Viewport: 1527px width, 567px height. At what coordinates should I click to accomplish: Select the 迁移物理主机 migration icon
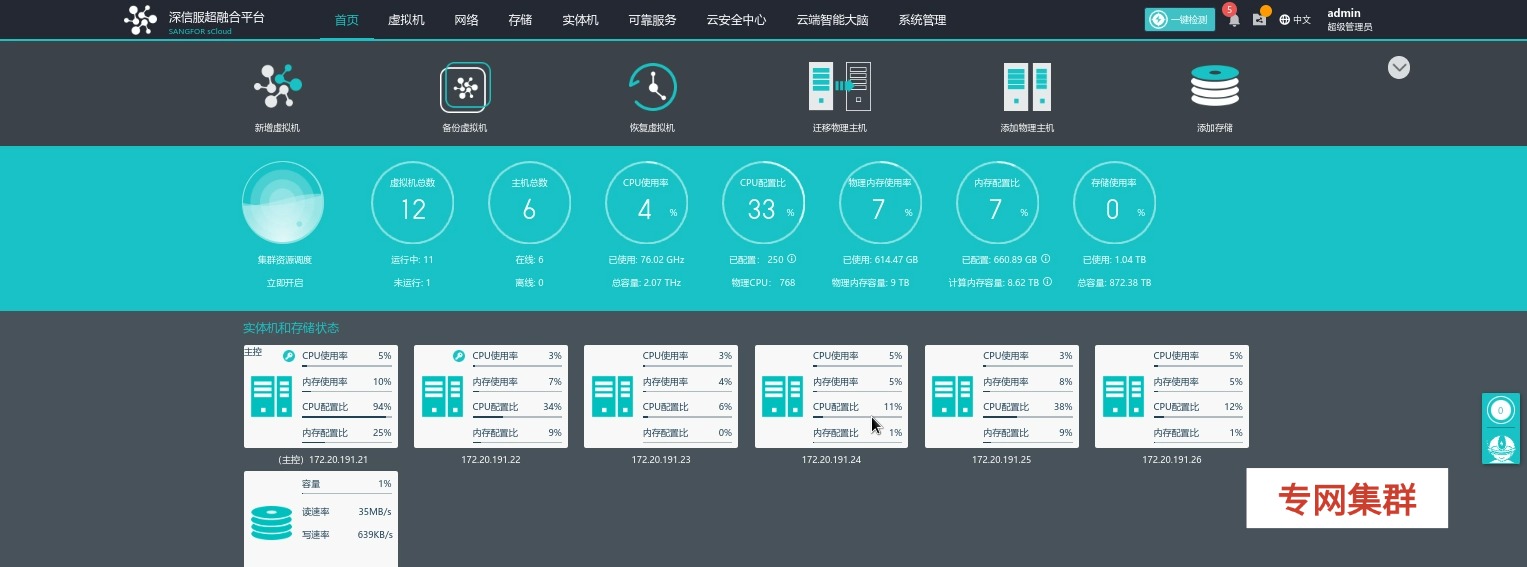click(x=839, y=87)
